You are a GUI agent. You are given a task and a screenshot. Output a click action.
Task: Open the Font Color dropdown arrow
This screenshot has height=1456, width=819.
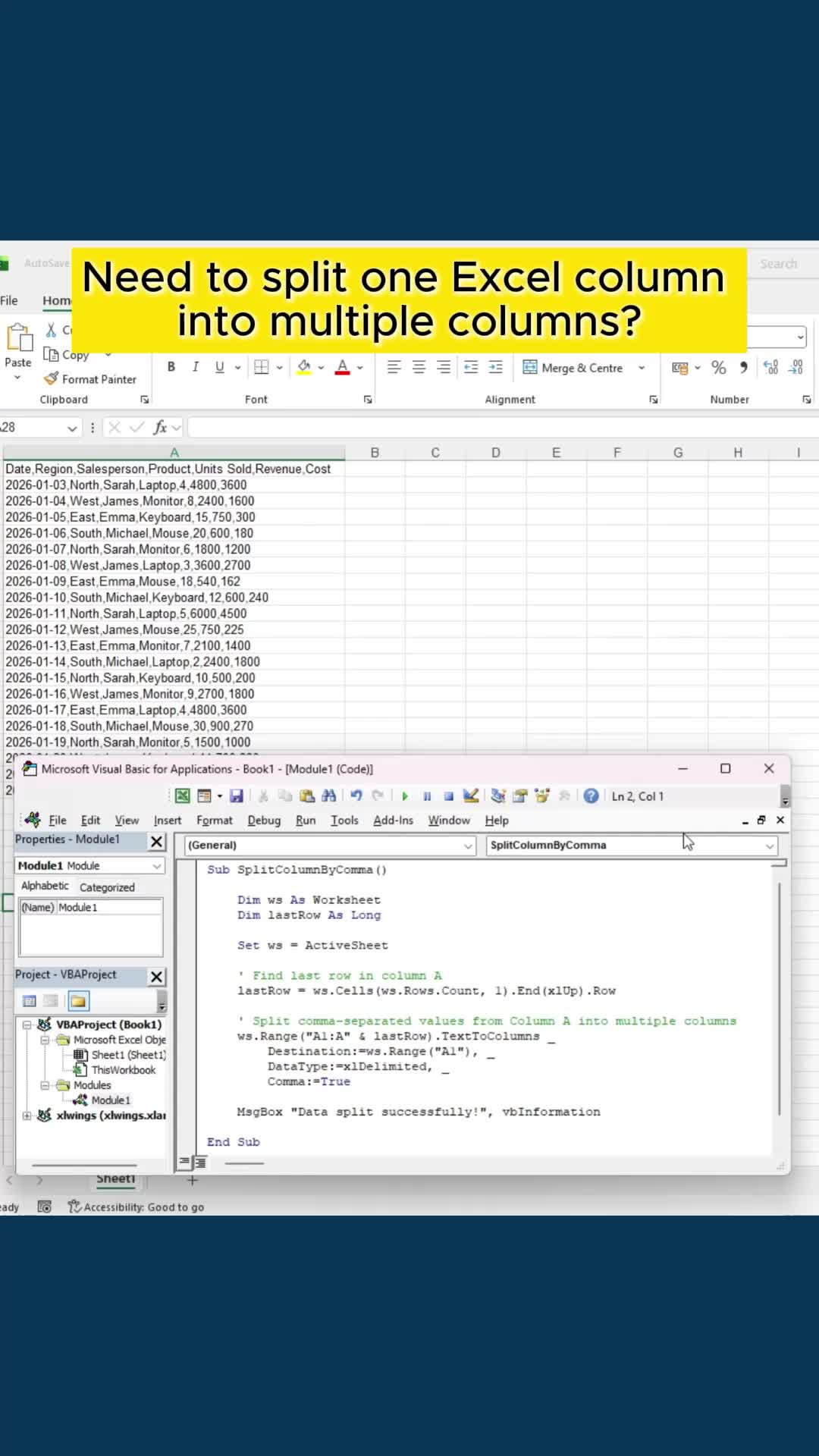(x=360, y=368)
